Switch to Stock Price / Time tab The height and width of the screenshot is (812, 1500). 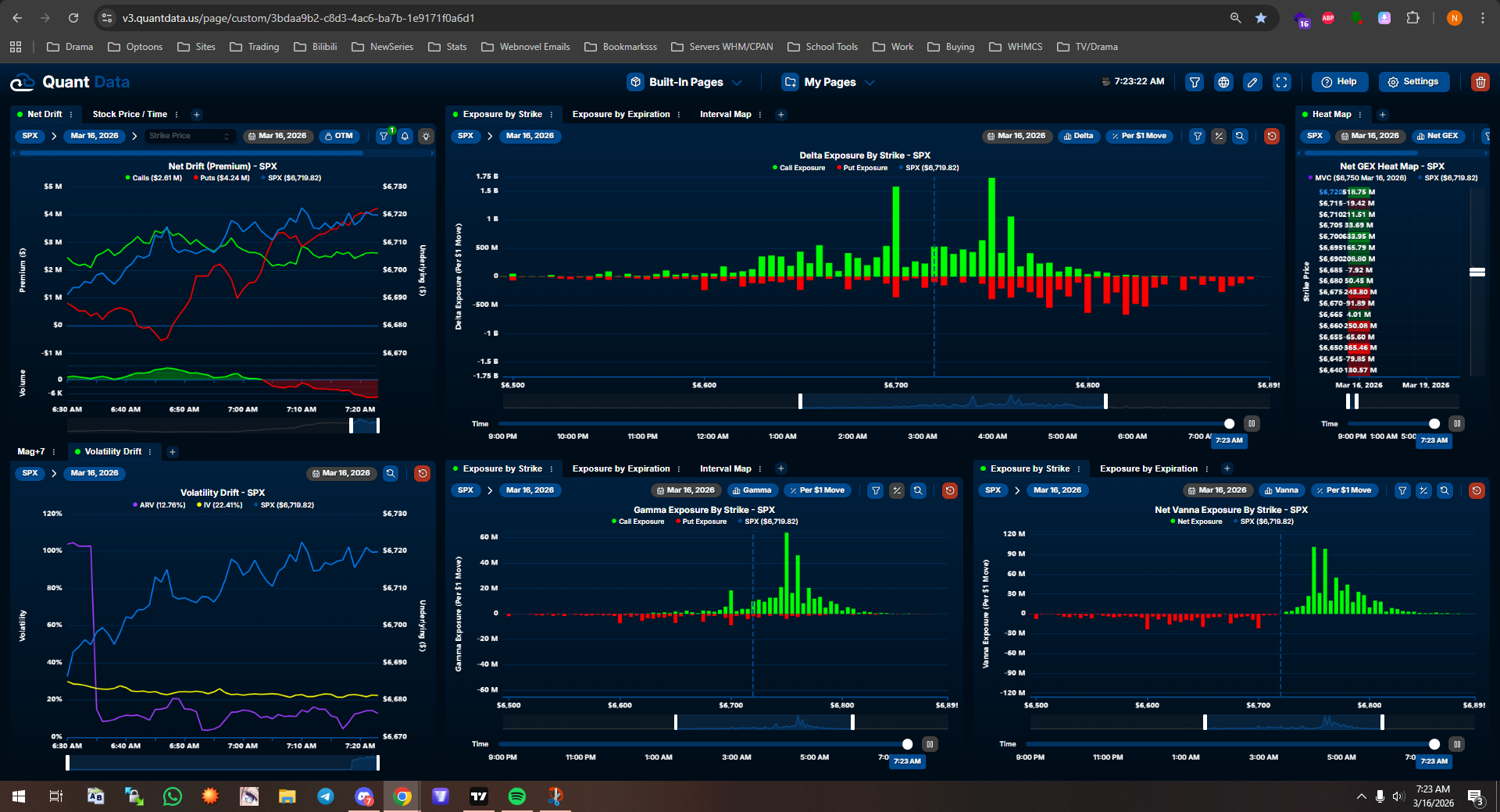pyautogui.click(x=130, y=114)
